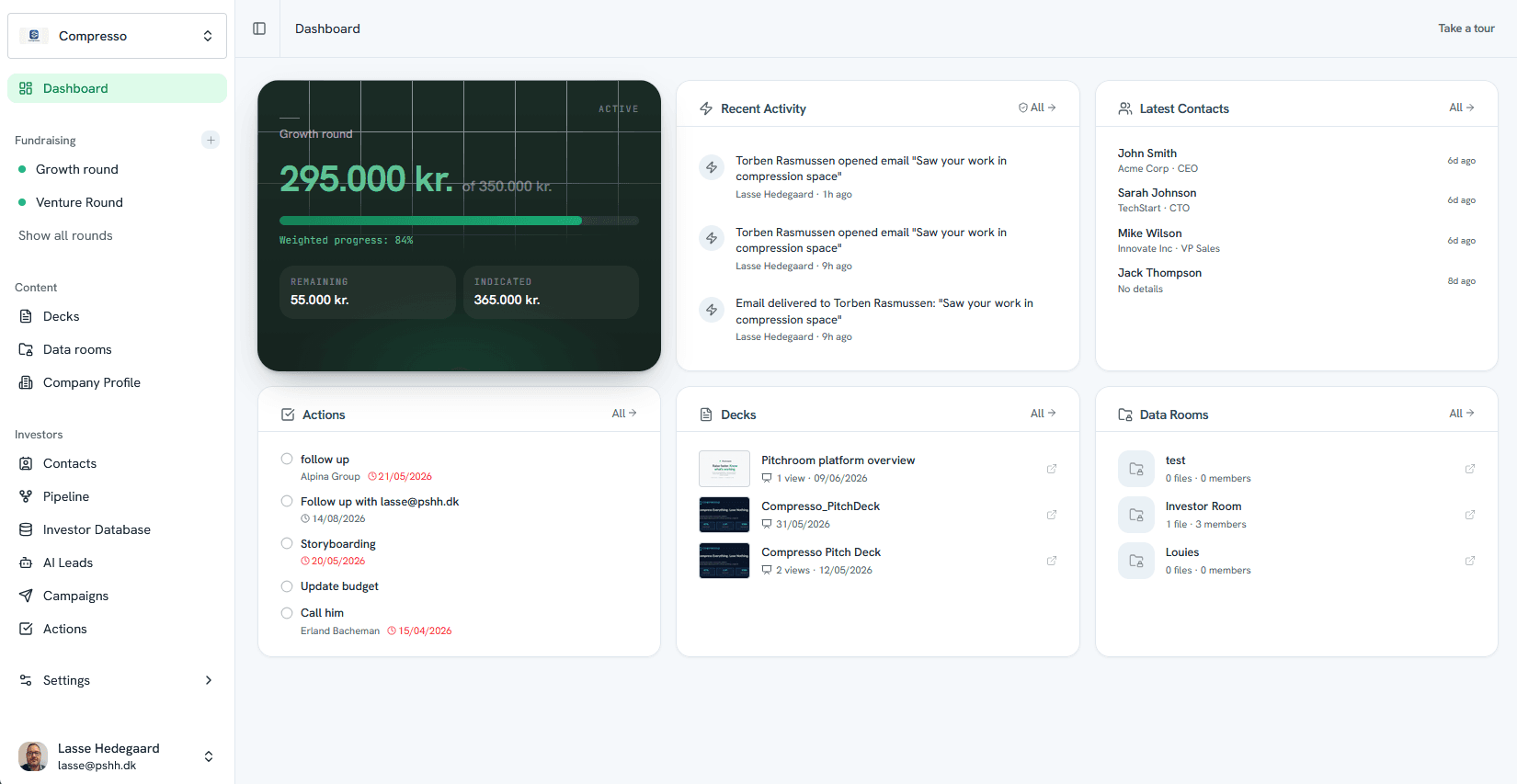Click Lasse Hedegaard's profile avatar
1517x784 pixels.
(x=33, y=756)
